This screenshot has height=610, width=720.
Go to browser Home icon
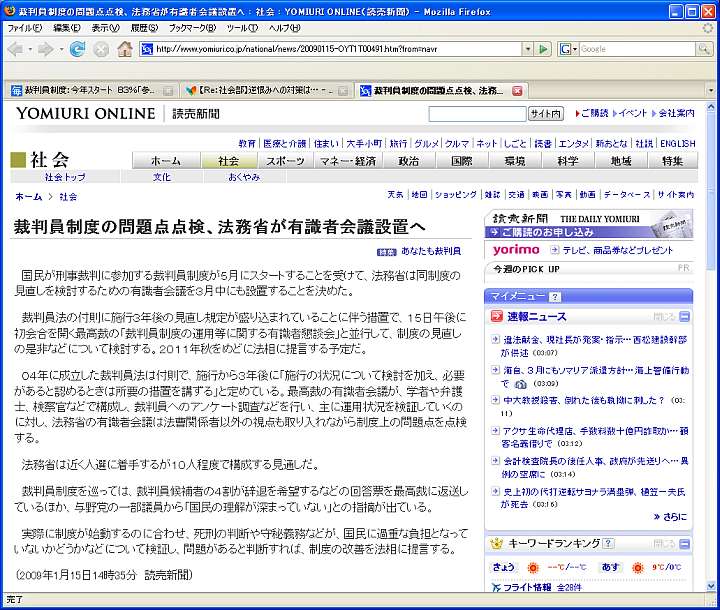coord(125,48)
